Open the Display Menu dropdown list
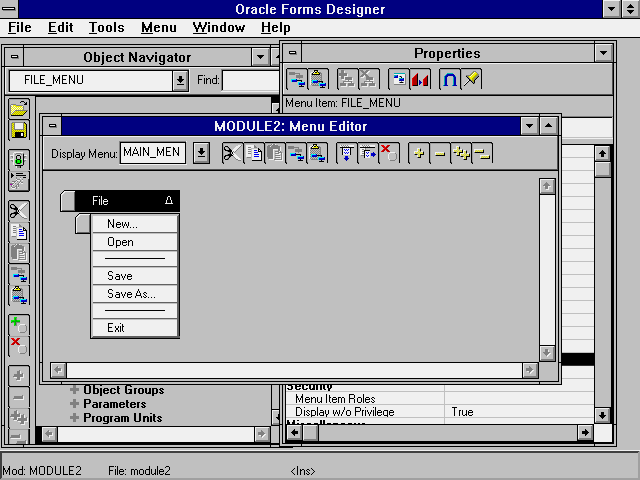The width and height of the screenshot is (640, 480). [x=200, y=152]
